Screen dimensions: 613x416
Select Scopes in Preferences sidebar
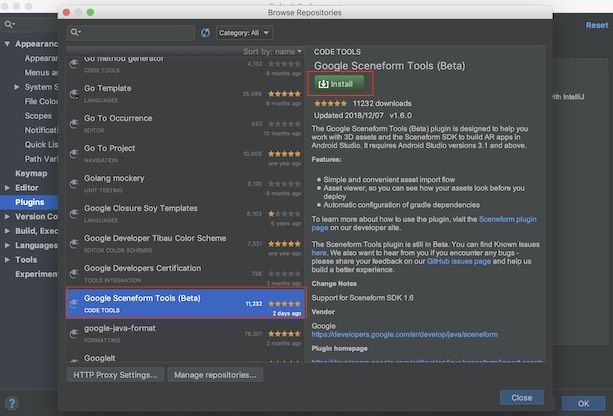(38, 116)
